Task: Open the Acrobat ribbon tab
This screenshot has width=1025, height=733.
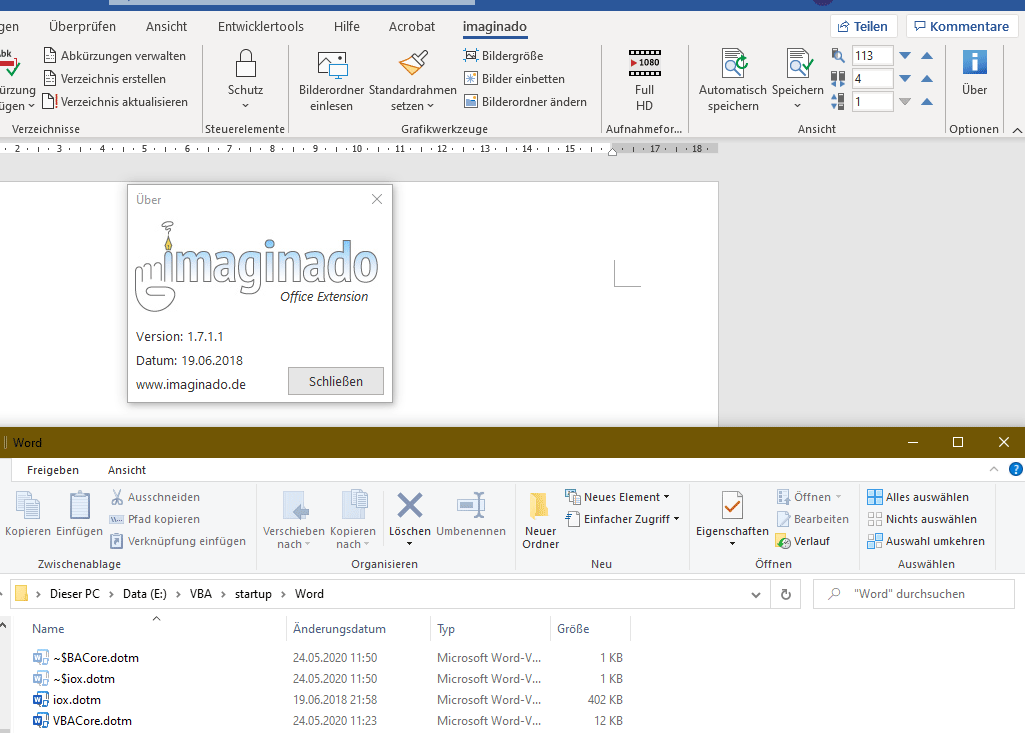Action: [412, 26]
